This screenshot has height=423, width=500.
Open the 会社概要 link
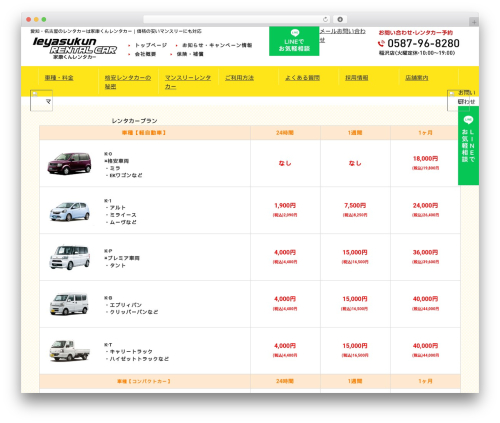pos(145,54)
